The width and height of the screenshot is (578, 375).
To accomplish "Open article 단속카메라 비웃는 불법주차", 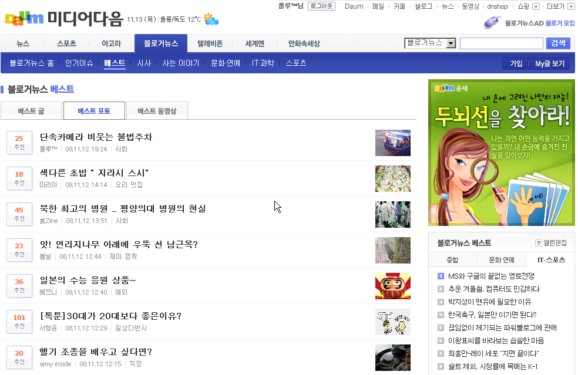I will 96,137.
